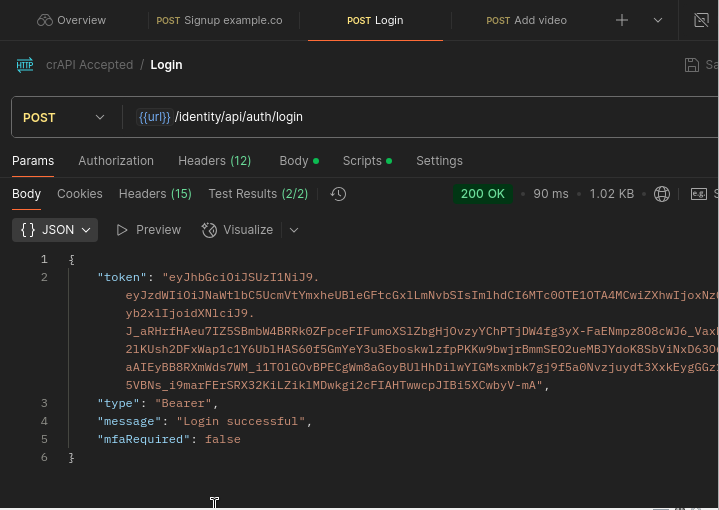The height and width of the screenshot is (510, 719).
Task: Click line number 2 in response gutter
Action: [x=44, y=277]
